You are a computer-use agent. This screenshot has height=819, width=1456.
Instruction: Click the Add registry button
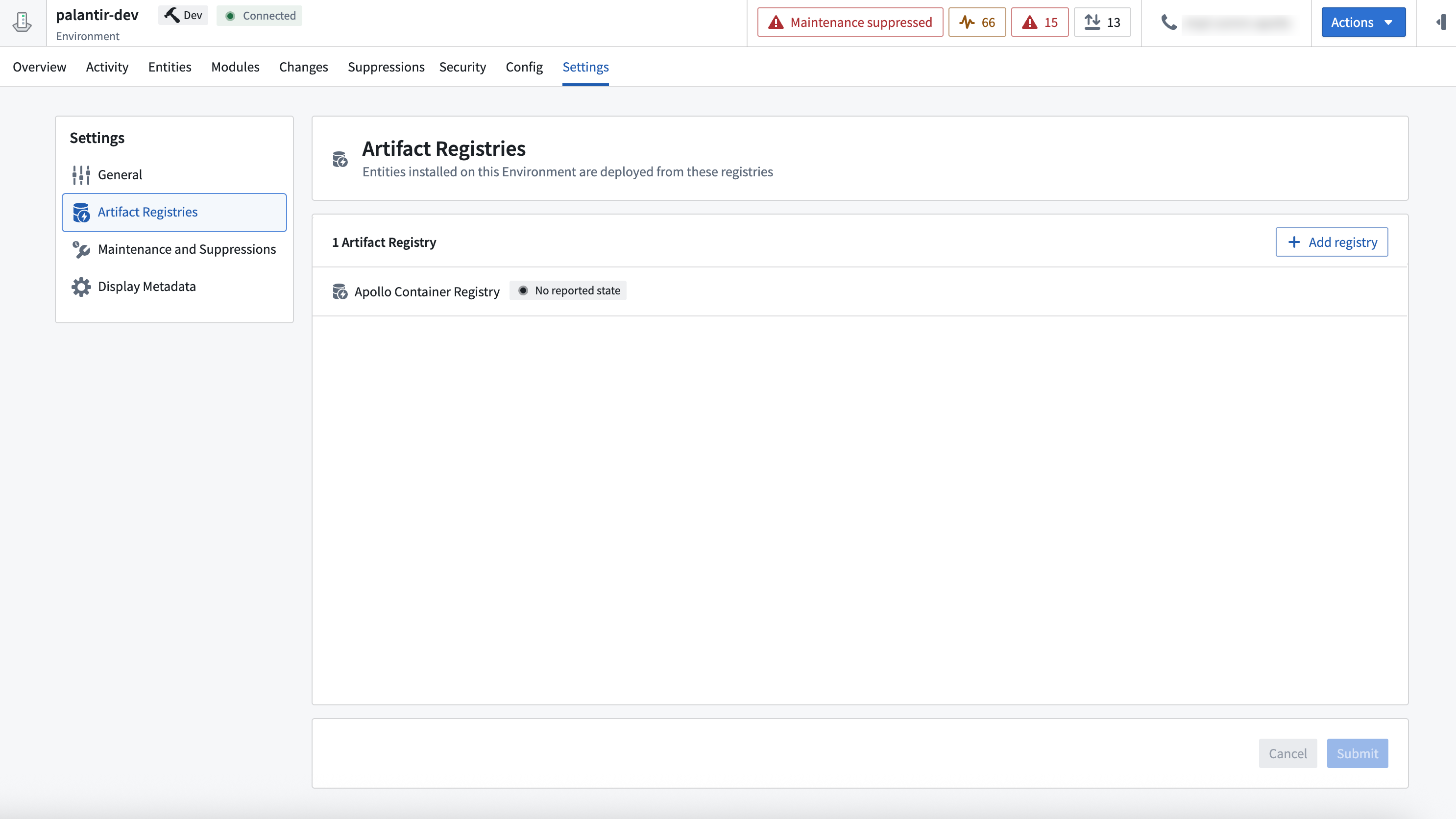point(1331,242)
